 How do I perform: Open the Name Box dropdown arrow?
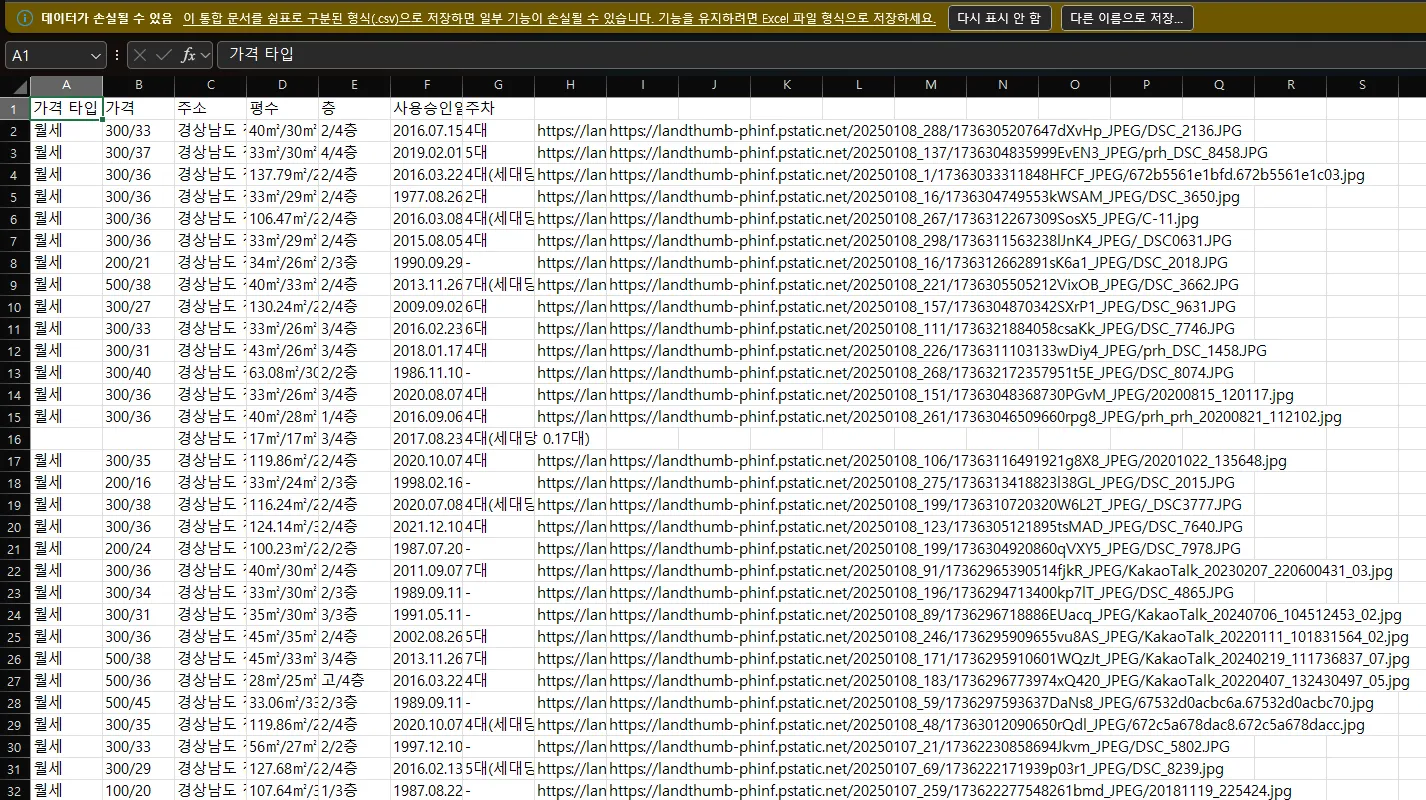click(94, 56)
